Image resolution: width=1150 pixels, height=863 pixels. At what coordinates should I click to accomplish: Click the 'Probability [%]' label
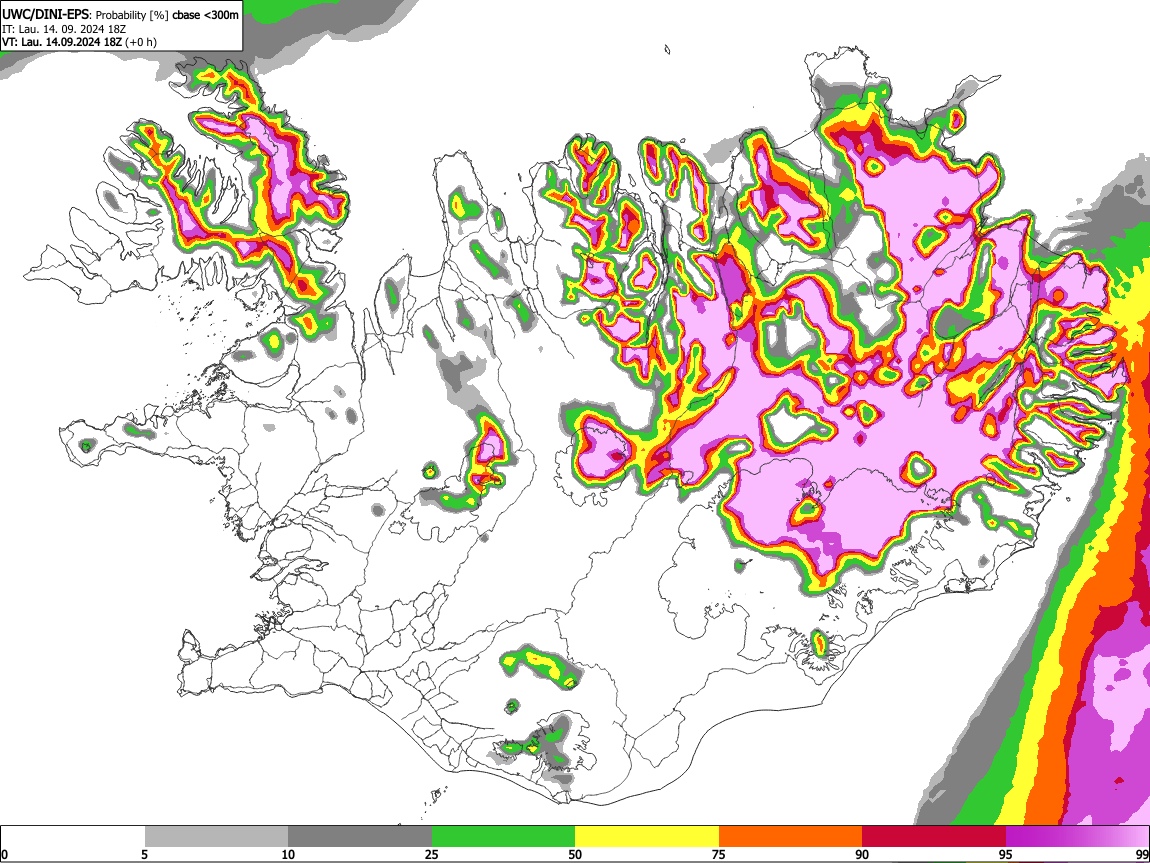tap(132, 15)
